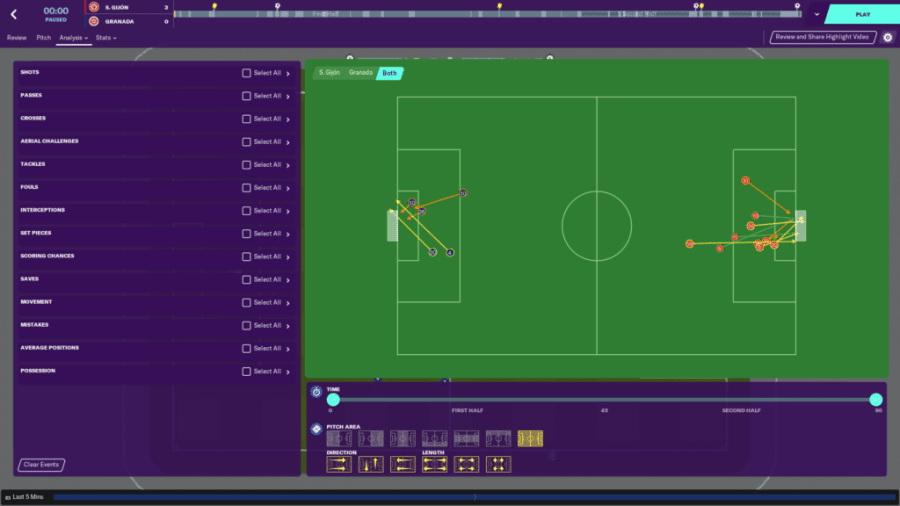Check Select All for Shots
The width and height of the screenshot is (900, 506).
pyautogui.click(x=247, y=73)
